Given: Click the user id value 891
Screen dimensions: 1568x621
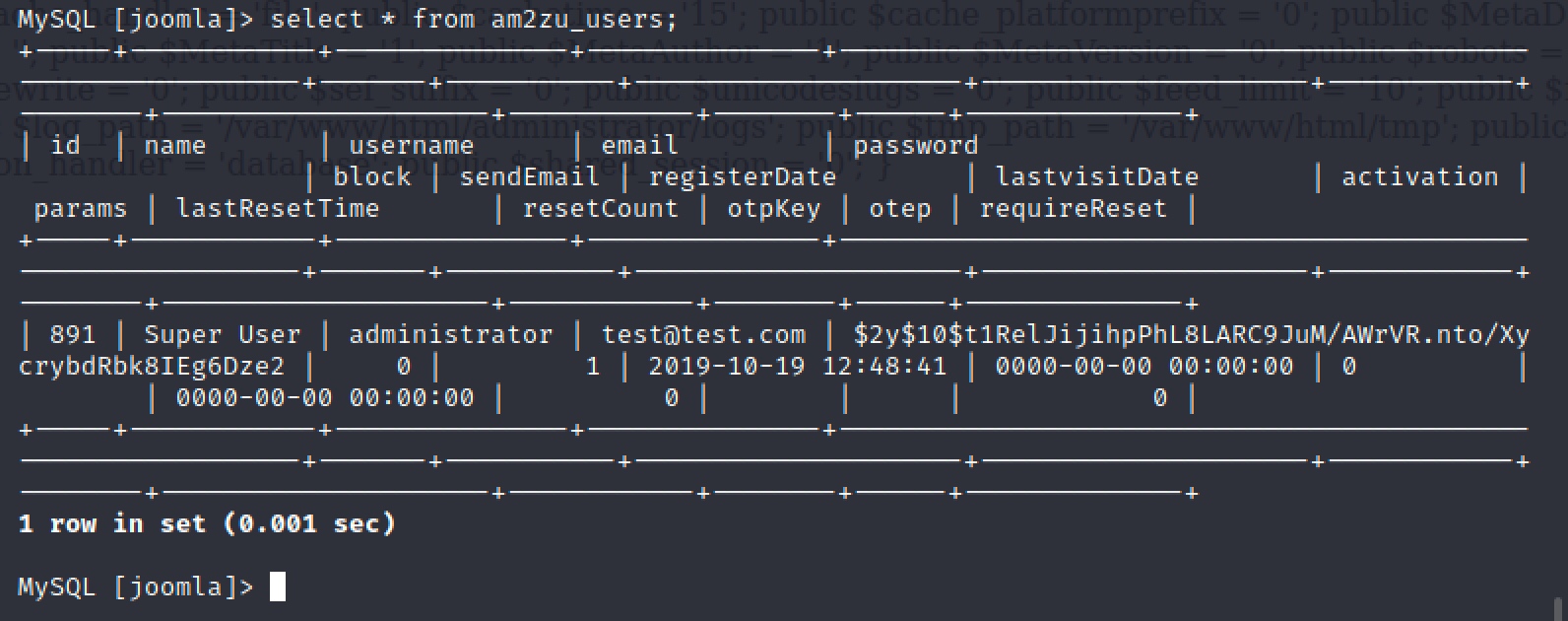Looking at the screenshot, I should coord(73,335).
